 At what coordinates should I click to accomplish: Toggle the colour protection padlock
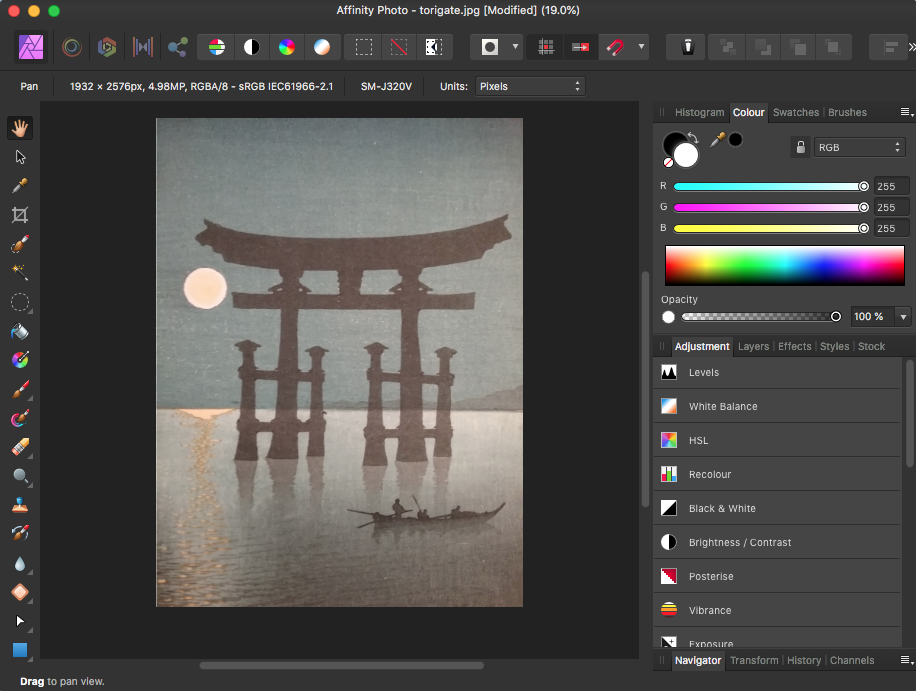[x=800, y=146]
